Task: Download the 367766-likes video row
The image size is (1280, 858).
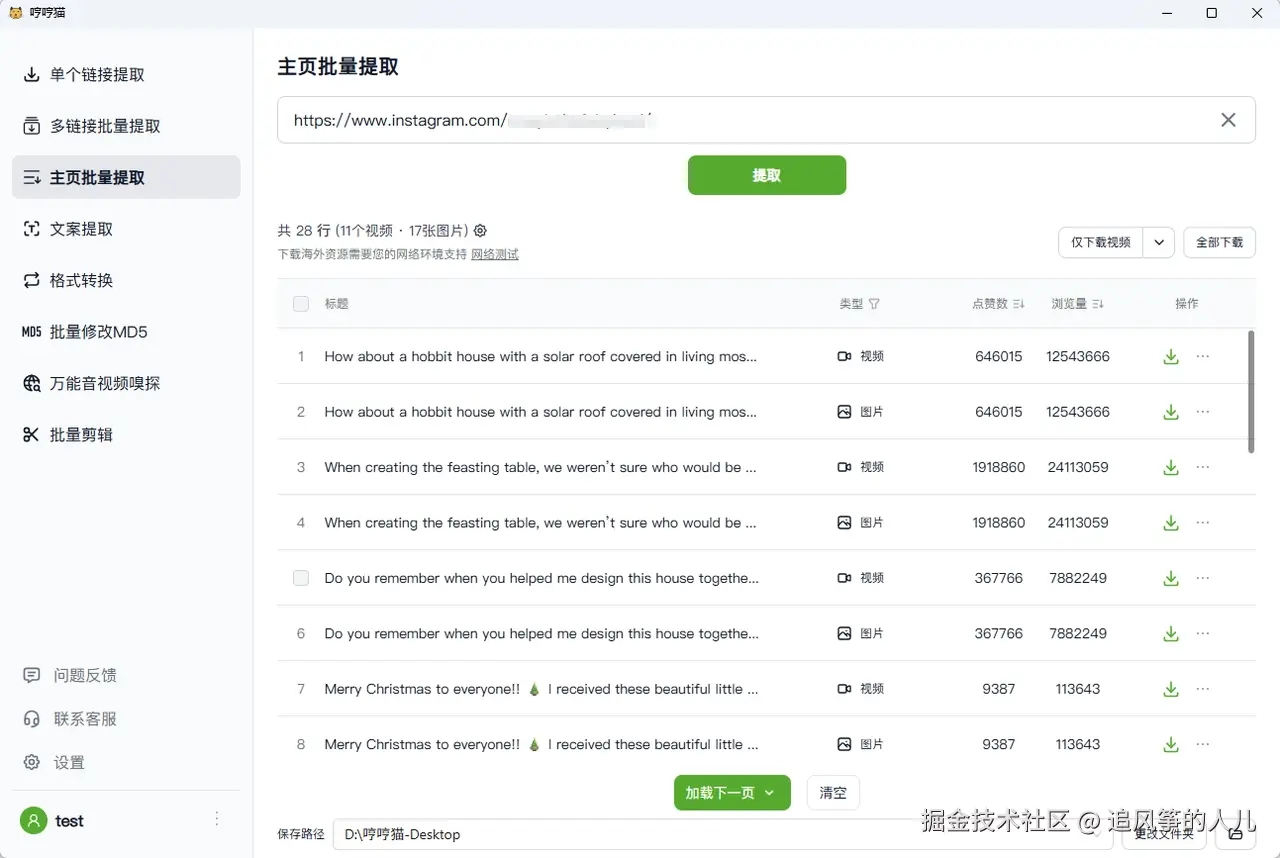Action: point(1171,579)
